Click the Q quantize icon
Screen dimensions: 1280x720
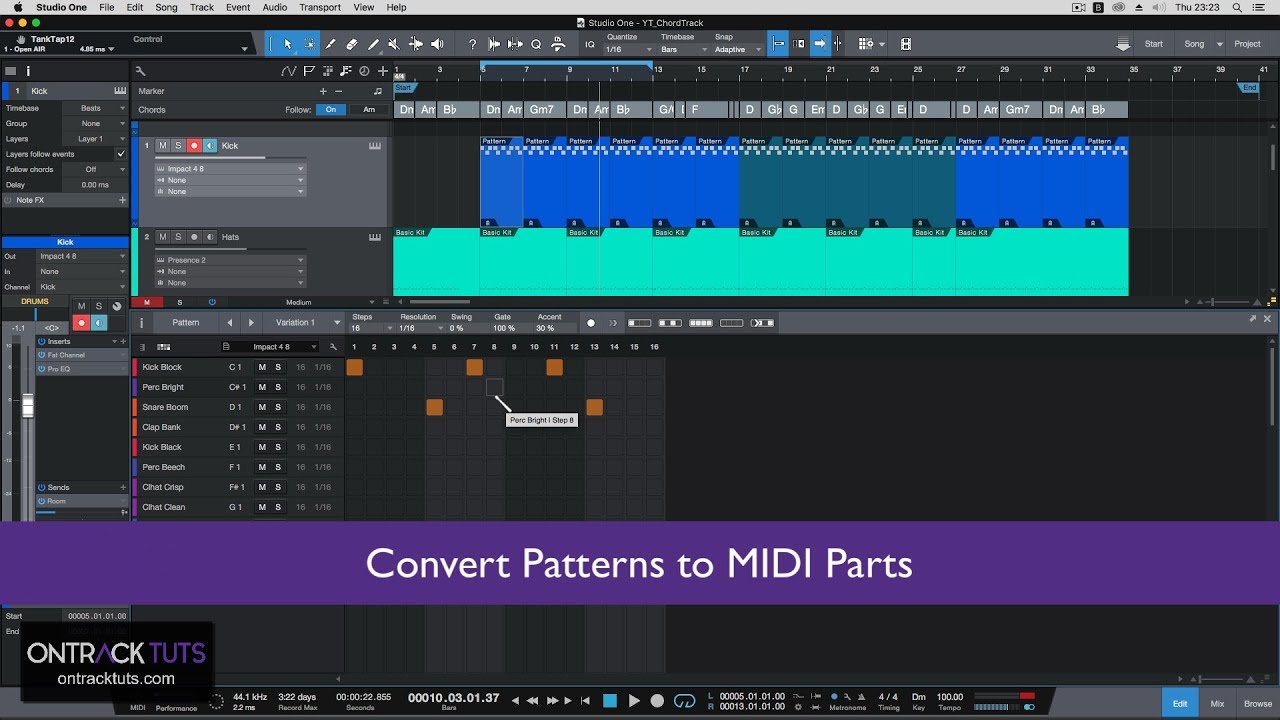[x=536, y=44]
